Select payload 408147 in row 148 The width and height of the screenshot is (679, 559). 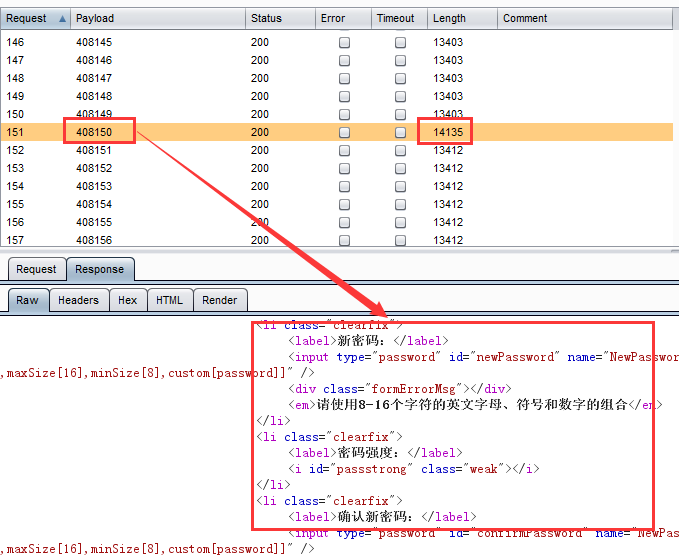(x=94, y=78)
